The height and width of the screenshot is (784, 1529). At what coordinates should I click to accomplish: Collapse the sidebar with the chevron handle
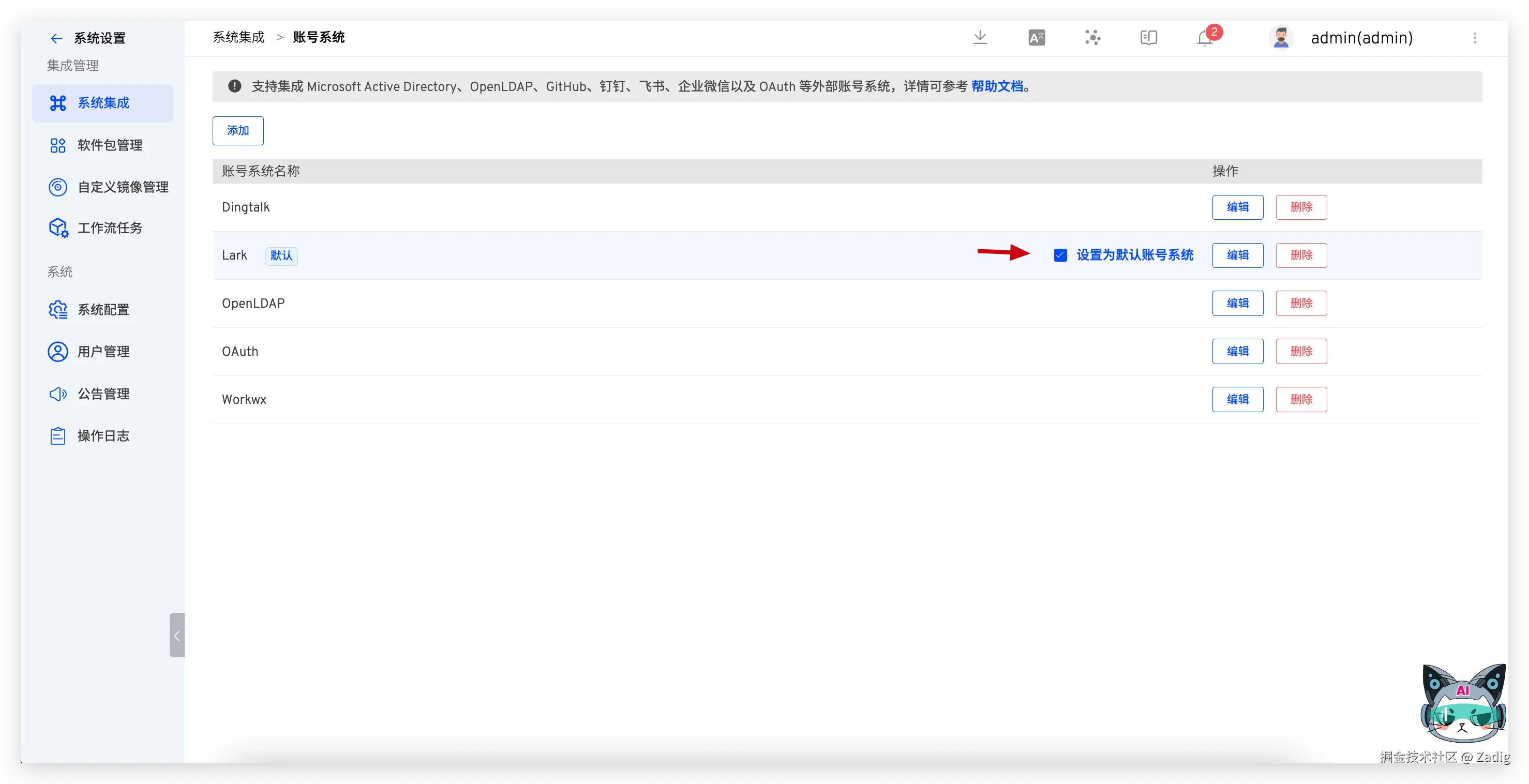[x=177, y=635]
